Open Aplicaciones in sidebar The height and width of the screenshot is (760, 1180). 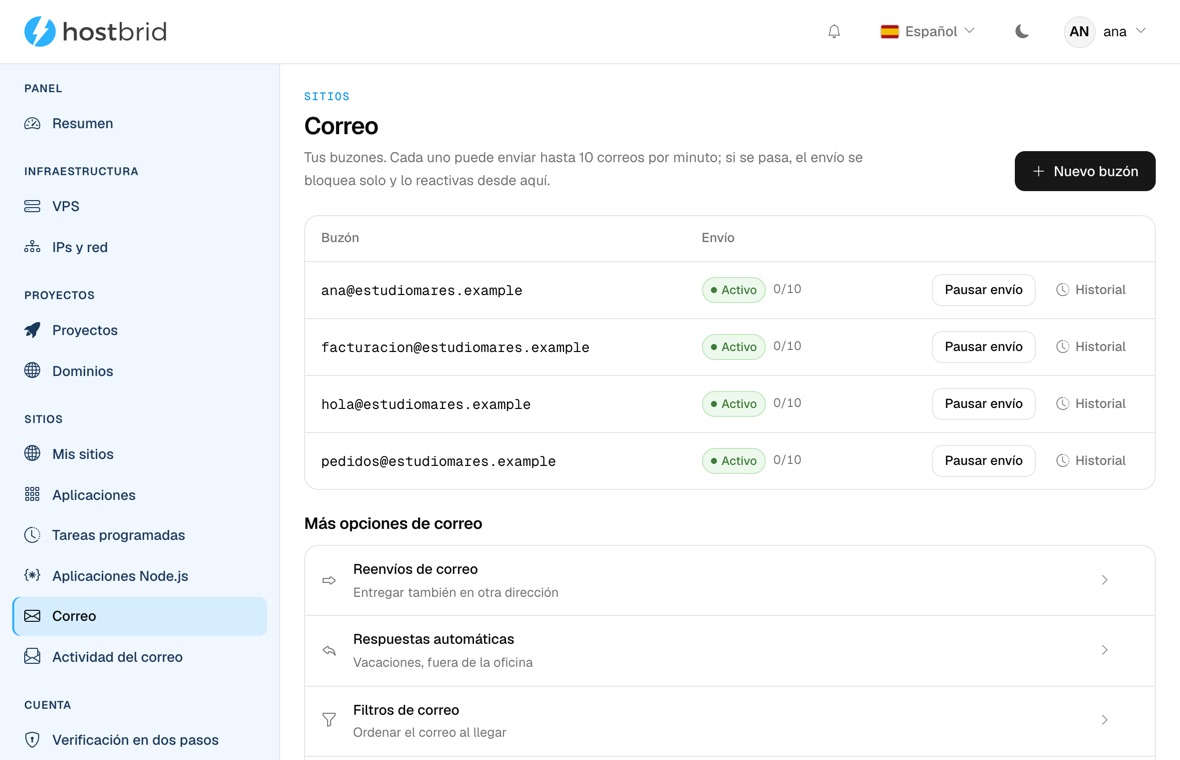[x=140, y=494]
